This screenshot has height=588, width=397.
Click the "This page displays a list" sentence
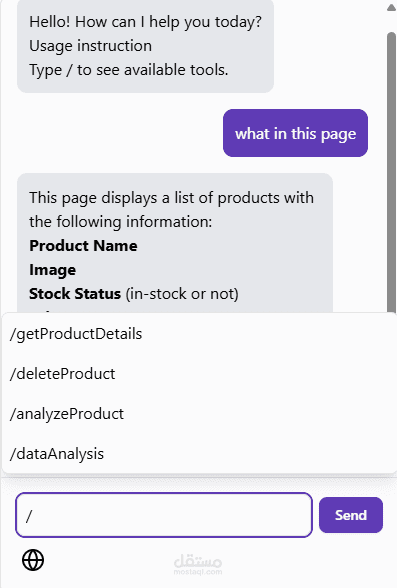coord(171,198)
